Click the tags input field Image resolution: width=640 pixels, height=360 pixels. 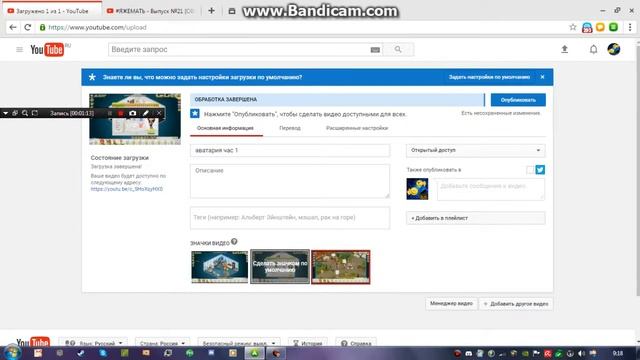290,218
